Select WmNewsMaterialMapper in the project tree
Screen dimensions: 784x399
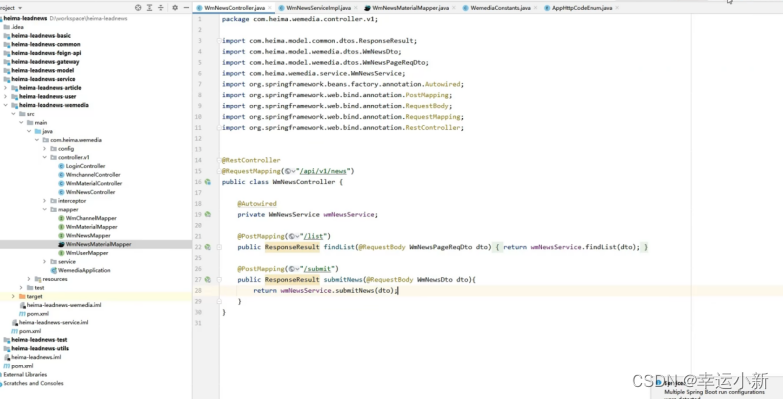point(98,244)
